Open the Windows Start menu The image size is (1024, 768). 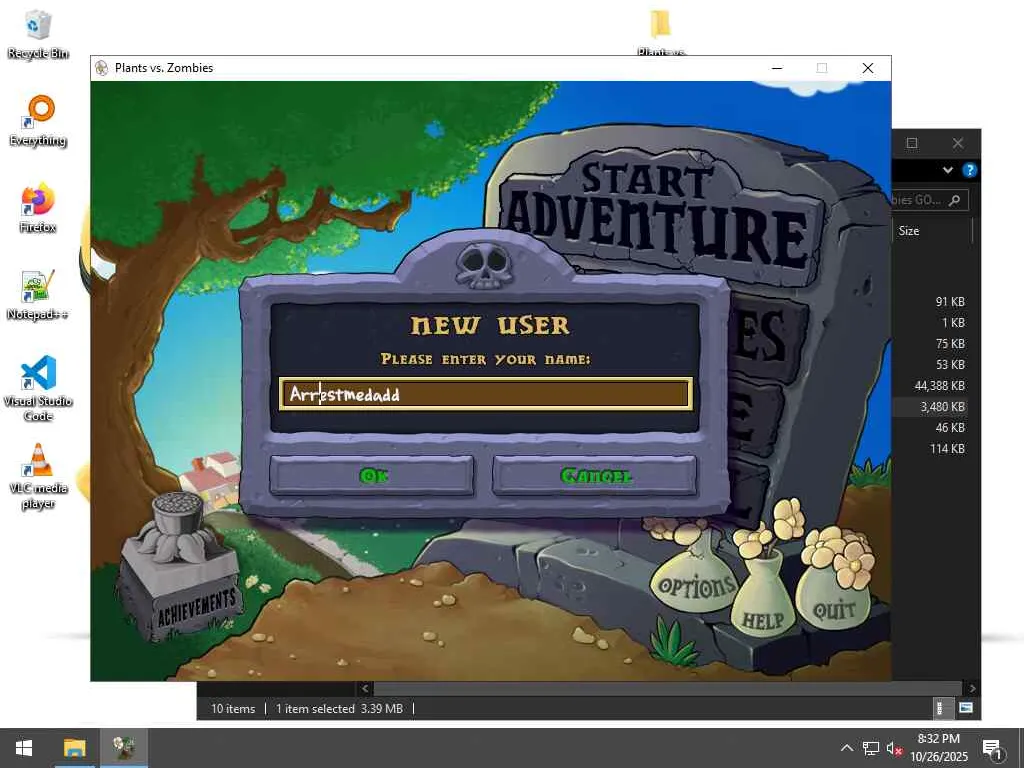point(24,748)
